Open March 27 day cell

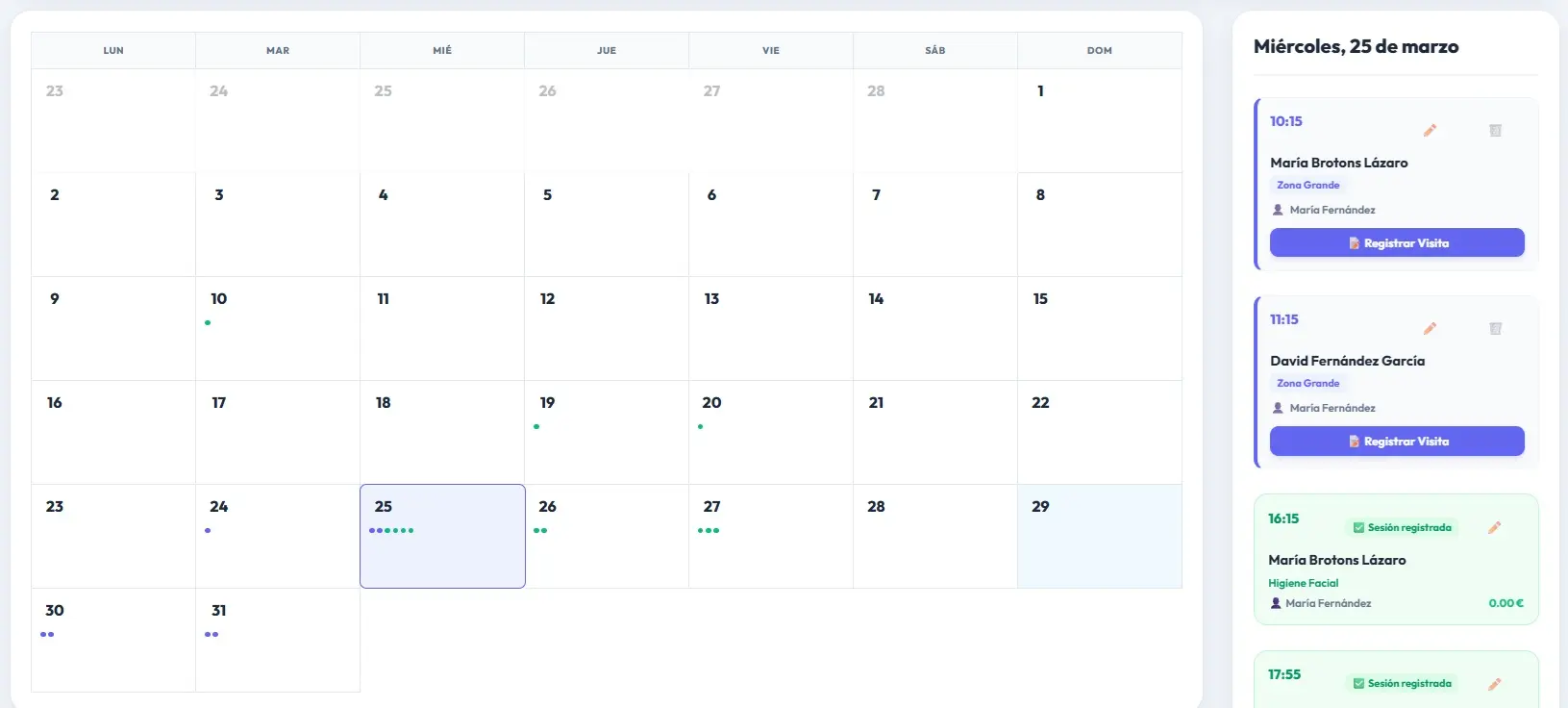tap(770, 536)
